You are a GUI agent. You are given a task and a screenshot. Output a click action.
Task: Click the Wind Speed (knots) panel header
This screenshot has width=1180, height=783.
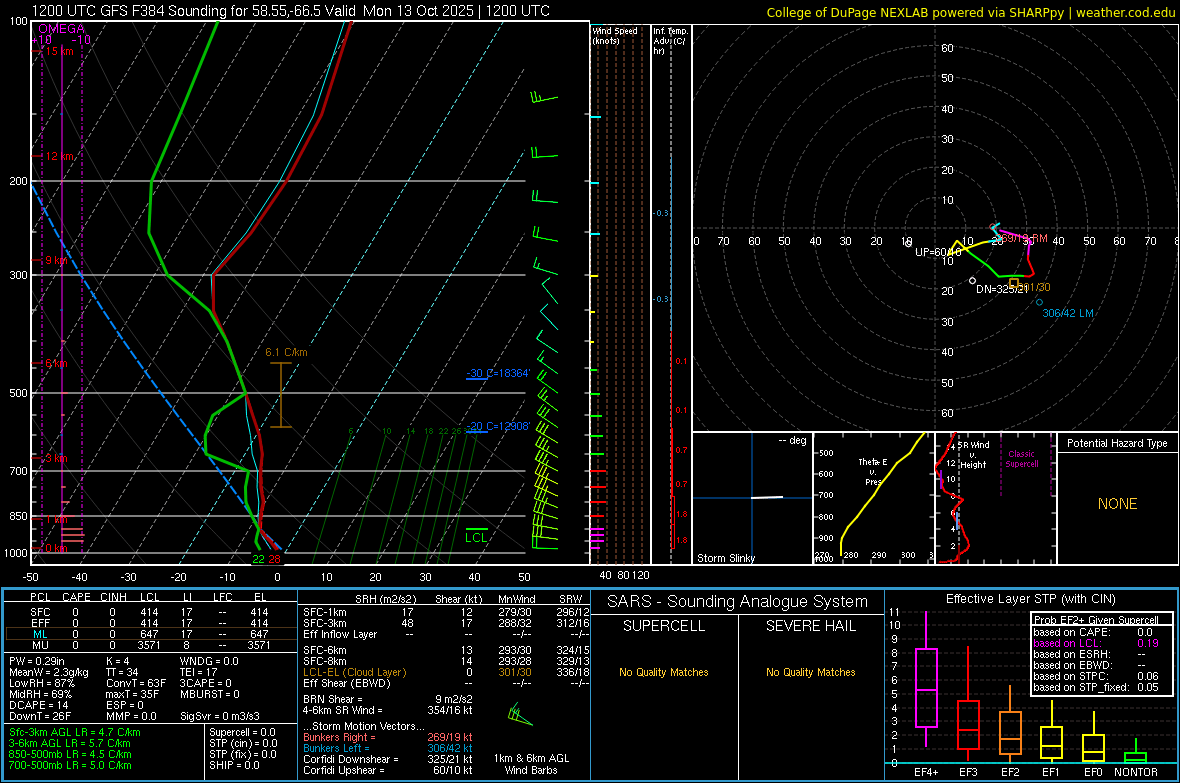(x=615, y=35)
